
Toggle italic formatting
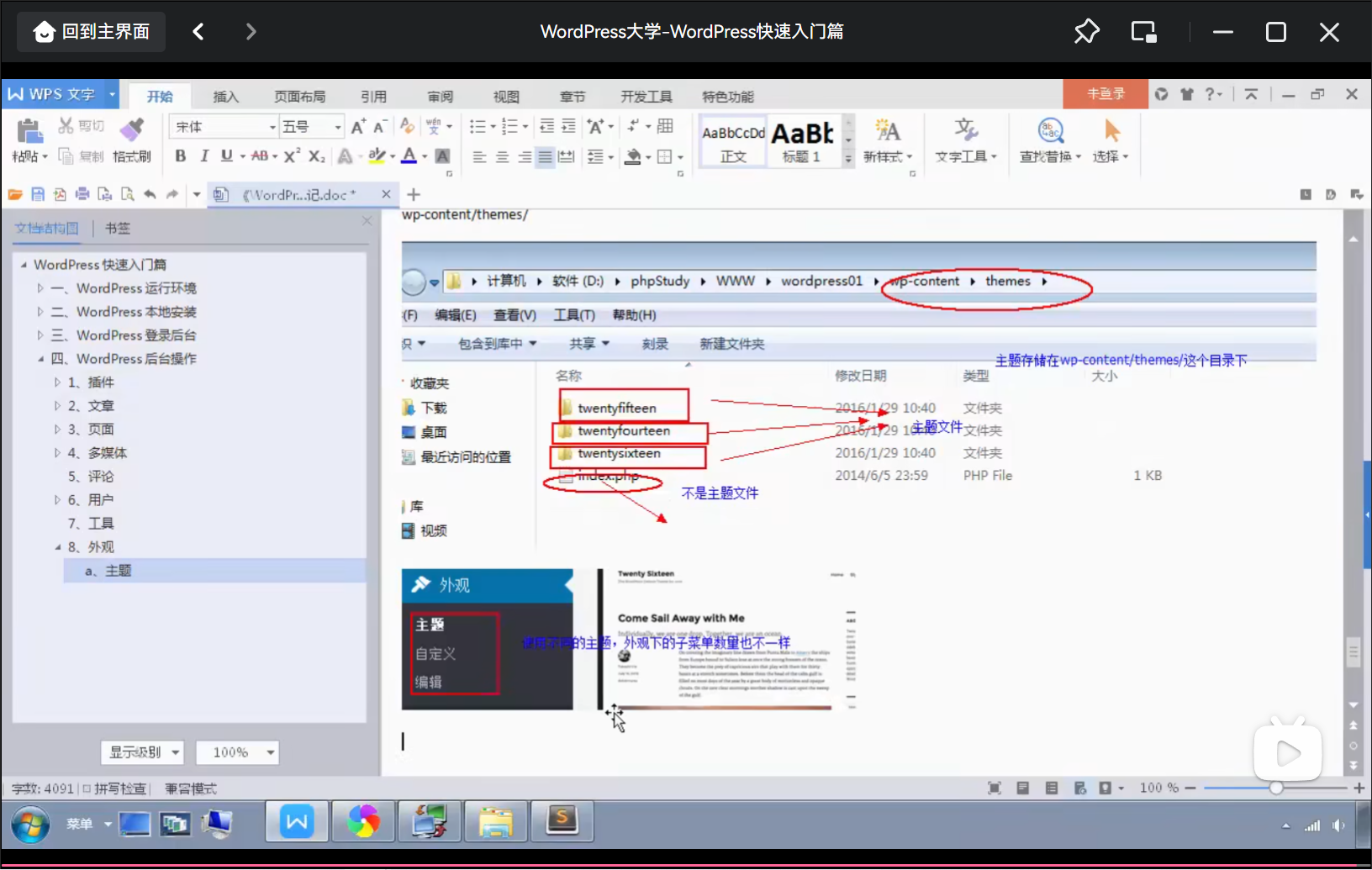tap(203, 156)
